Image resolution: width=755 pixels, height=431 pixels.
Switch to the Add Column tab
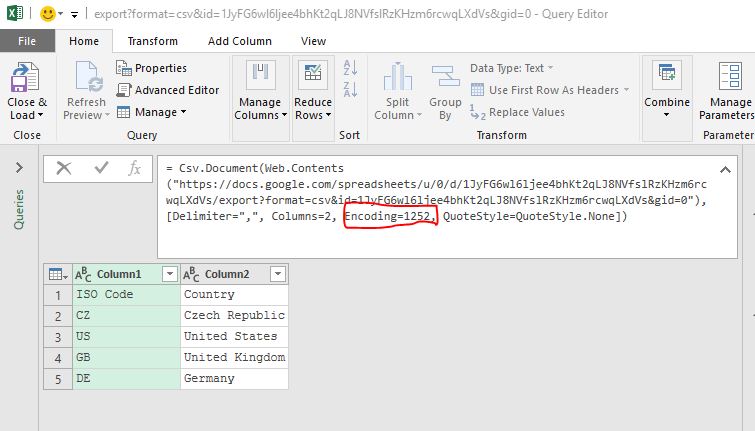[x=240, y=41]
